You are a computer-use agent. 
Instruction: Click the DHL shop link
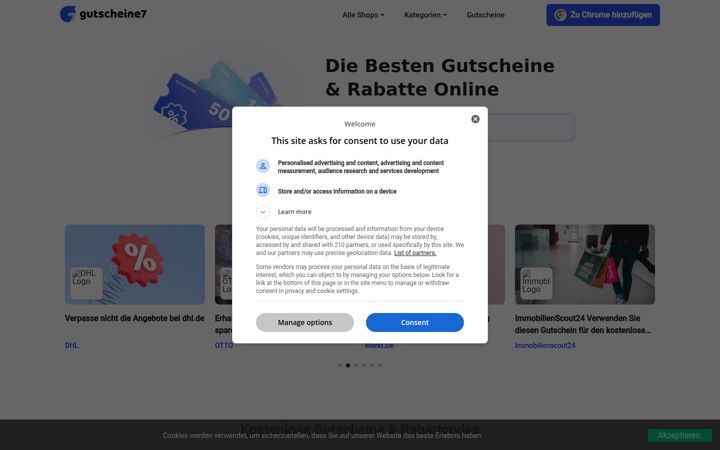[x=72, y=345]
